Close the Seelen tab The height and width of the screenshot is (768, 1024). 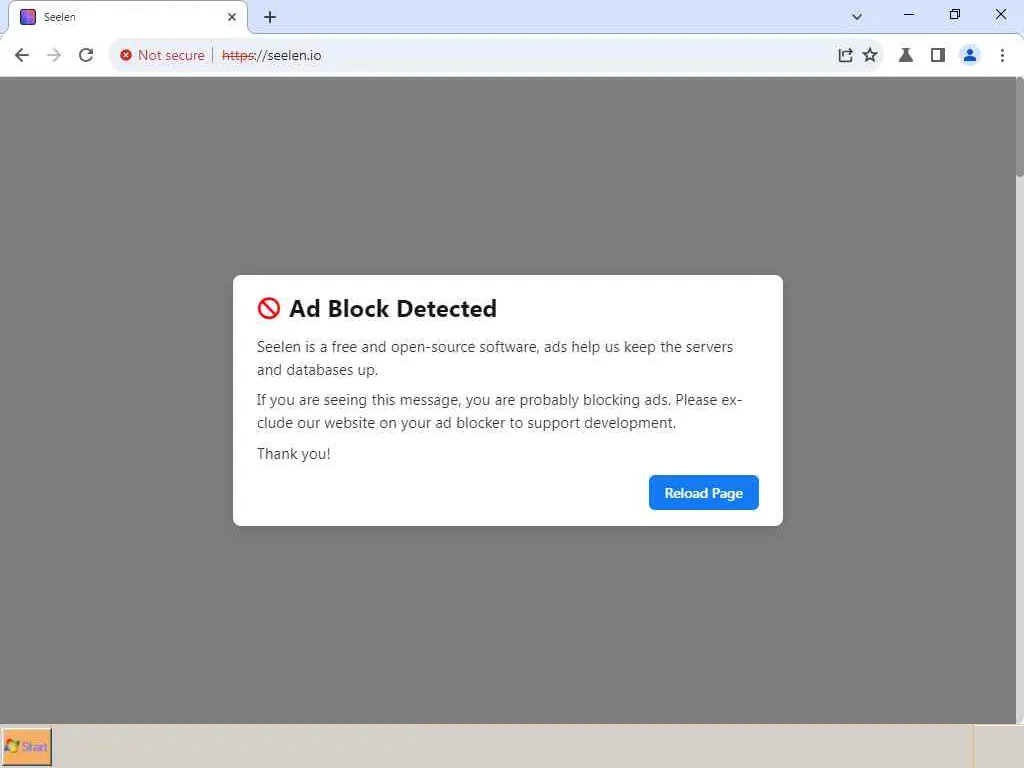click(232, 17)
